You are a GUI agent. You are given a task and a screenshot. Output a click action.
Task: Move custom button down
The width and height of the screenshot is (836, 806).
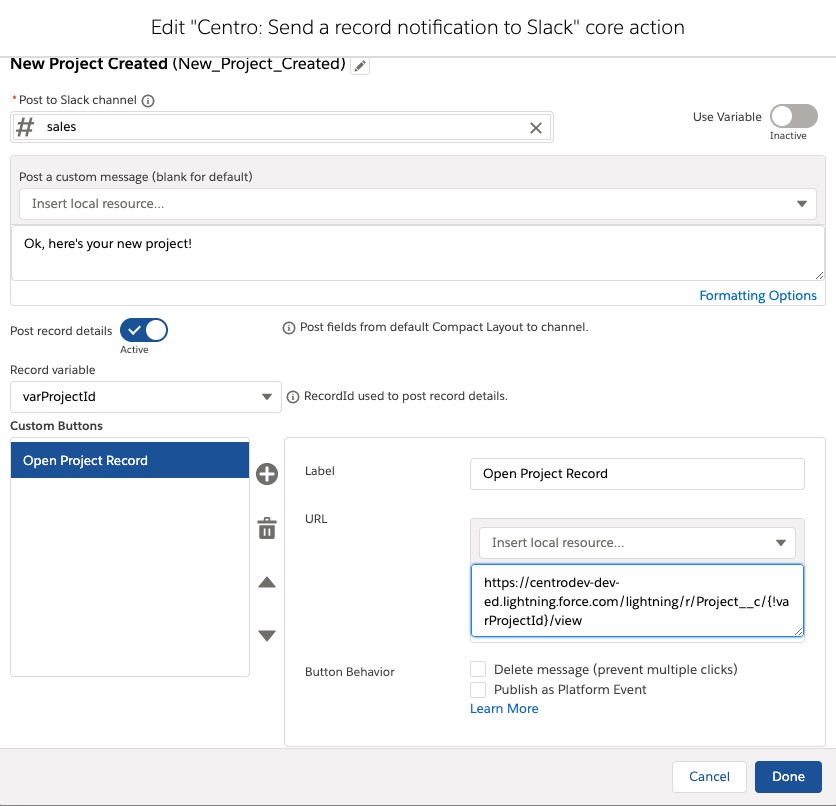pyautogui.click(x=267, y=635)
